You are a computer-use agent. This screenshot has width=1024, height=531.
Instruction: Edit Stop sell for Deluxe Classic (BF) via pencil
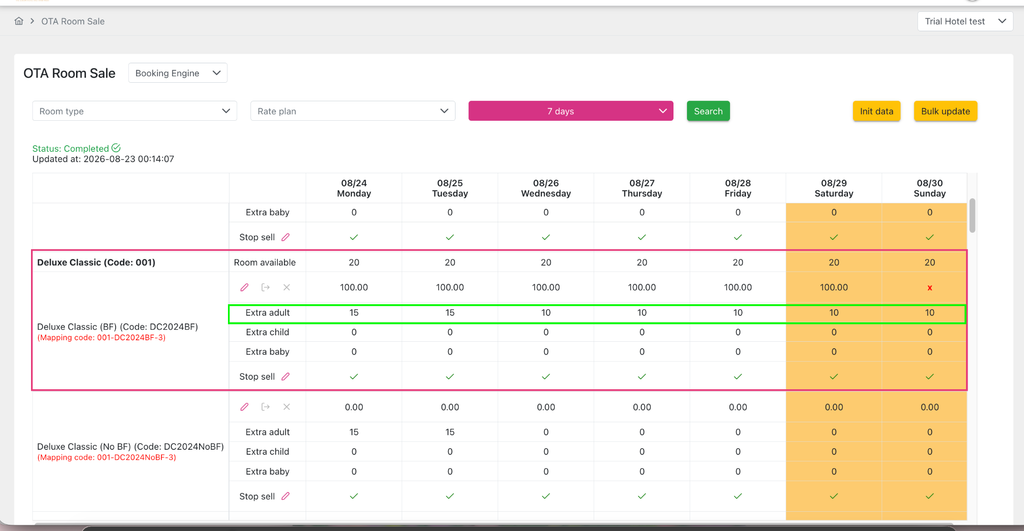tap(285, 377)
